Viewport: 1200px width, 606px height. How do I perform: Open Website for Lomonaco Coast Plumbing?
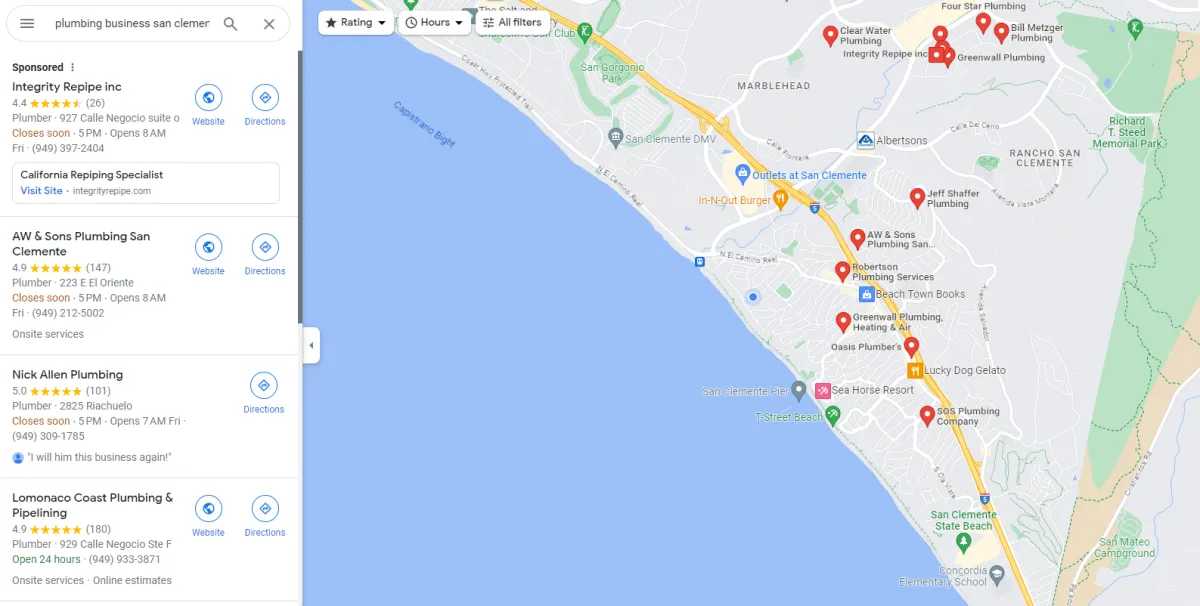[208, 516]
